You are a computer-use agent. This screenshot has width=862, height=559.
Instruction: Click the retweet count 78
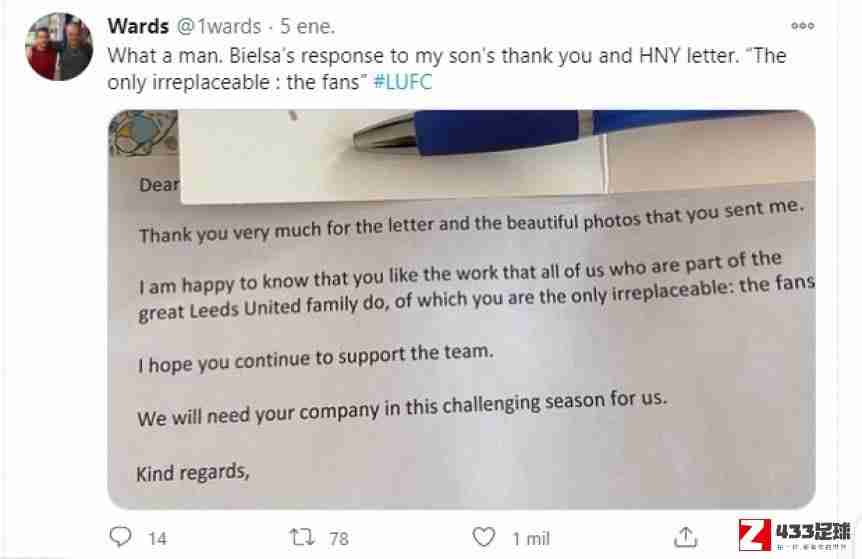339,539
